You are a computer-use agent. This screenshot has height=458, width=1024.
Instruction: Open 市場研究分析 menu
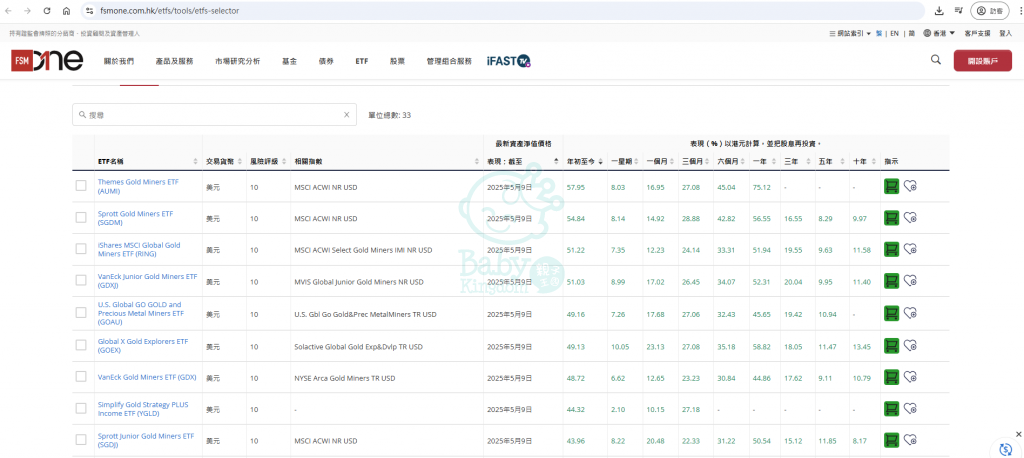click(238, 61)
